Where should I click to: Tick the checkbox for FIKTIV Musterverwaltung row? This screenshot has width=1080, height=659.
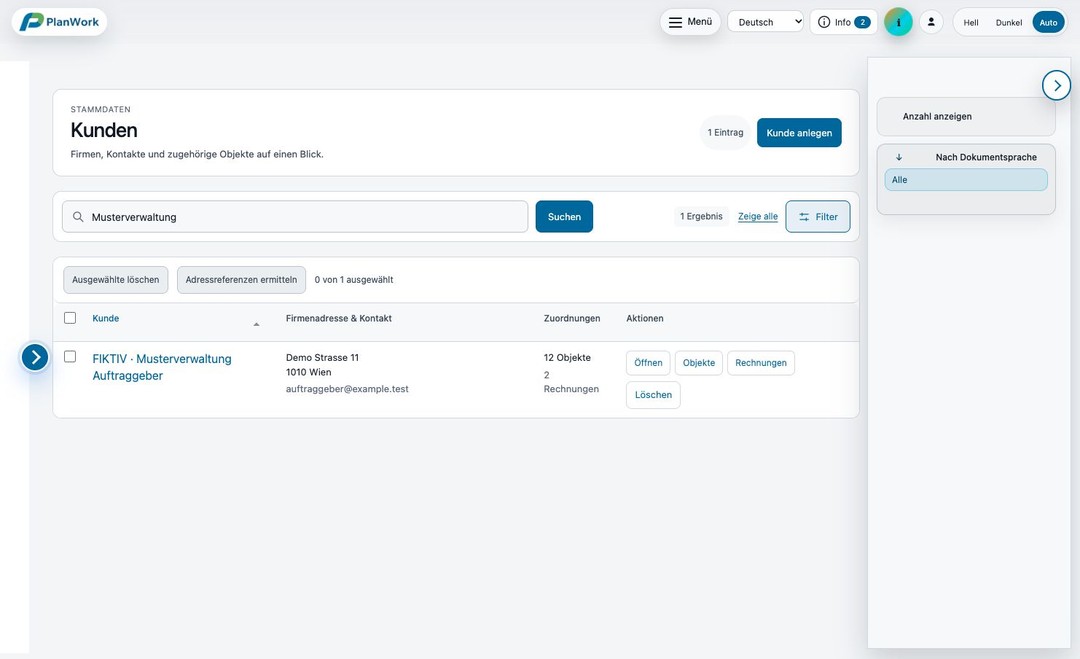(70, 357)
